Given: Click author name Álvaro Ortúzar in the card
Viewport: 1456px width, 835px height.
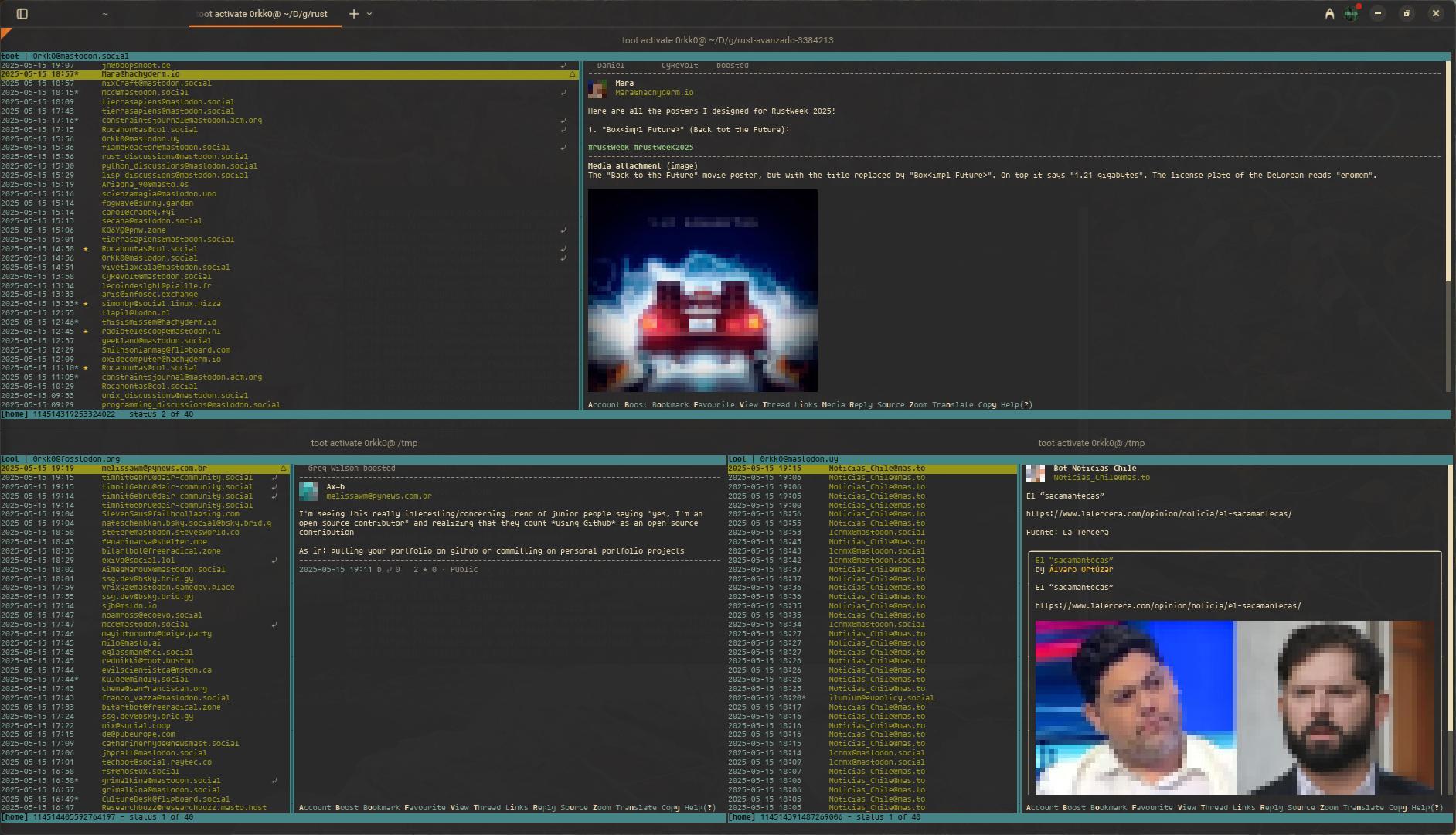Looking at the screenshot, I should click(x=1081, y=570).
